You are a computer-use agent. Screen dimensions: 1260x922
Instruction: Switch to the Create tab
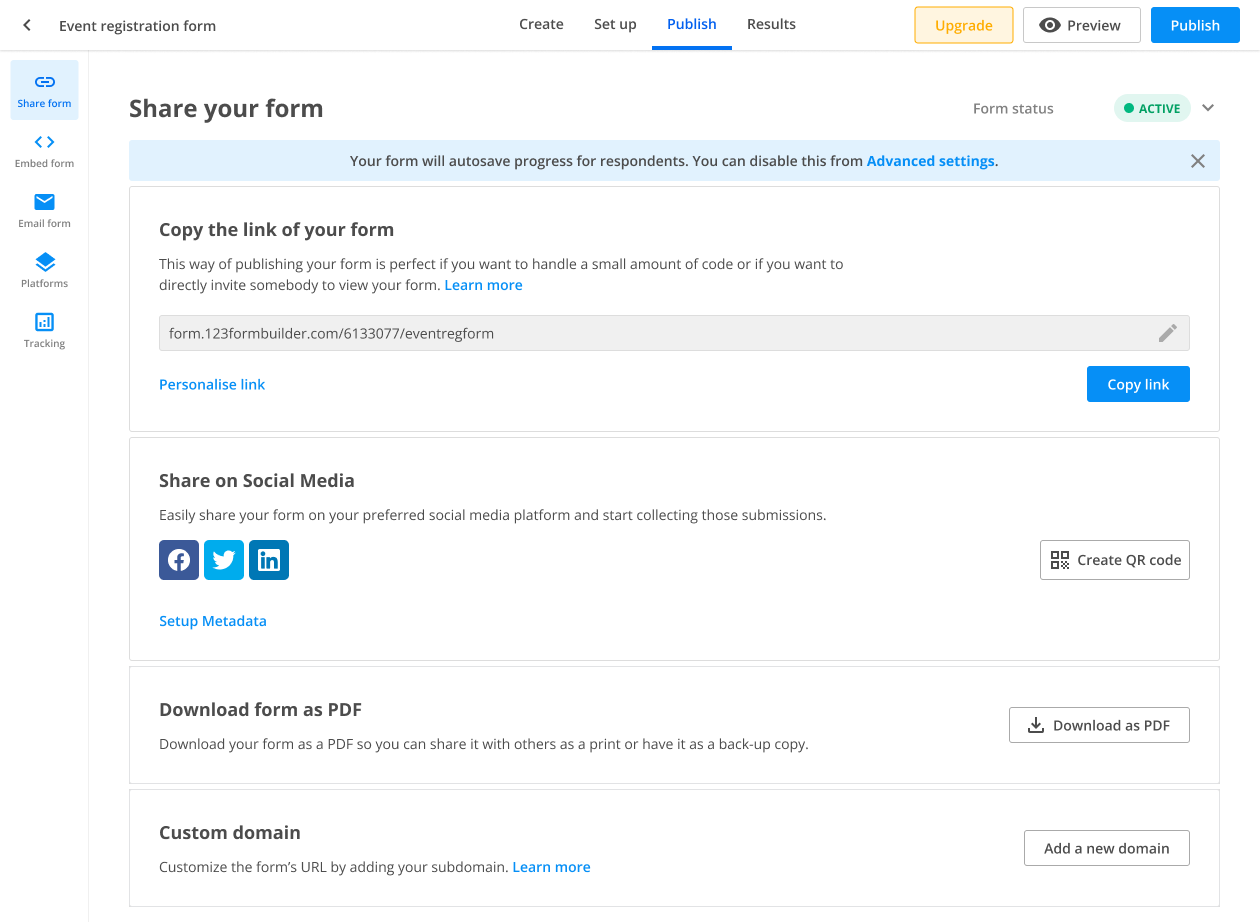[541, 24]
